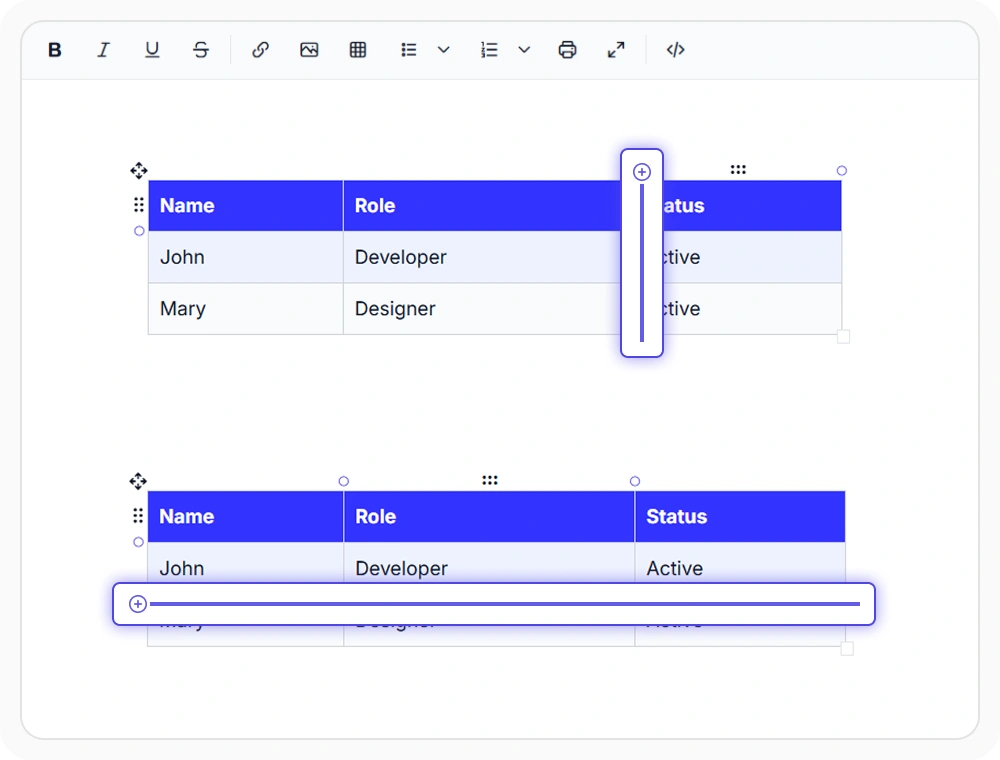Select Role header in top table
The image size is (1000, 760).
click(482, 205)
